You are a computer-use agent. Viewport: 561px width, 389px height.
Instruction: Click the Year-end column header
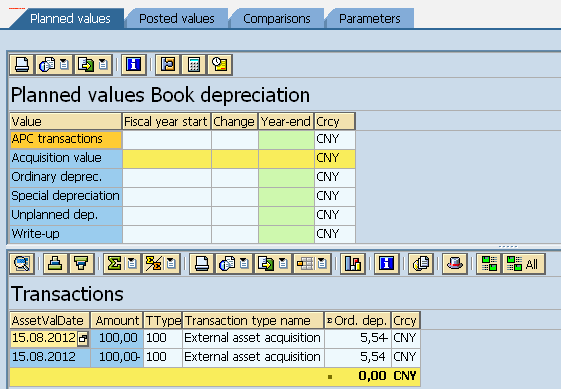[x=286, y=121]
